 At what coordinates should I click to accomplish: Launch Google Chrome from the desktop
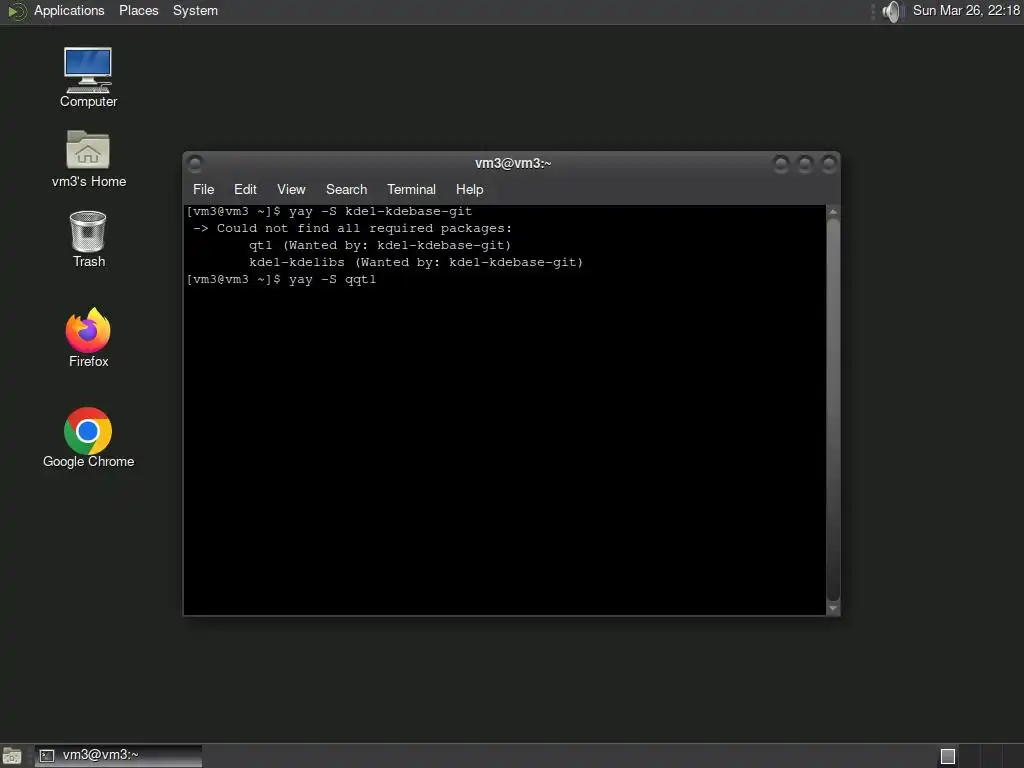pos(88,438)
